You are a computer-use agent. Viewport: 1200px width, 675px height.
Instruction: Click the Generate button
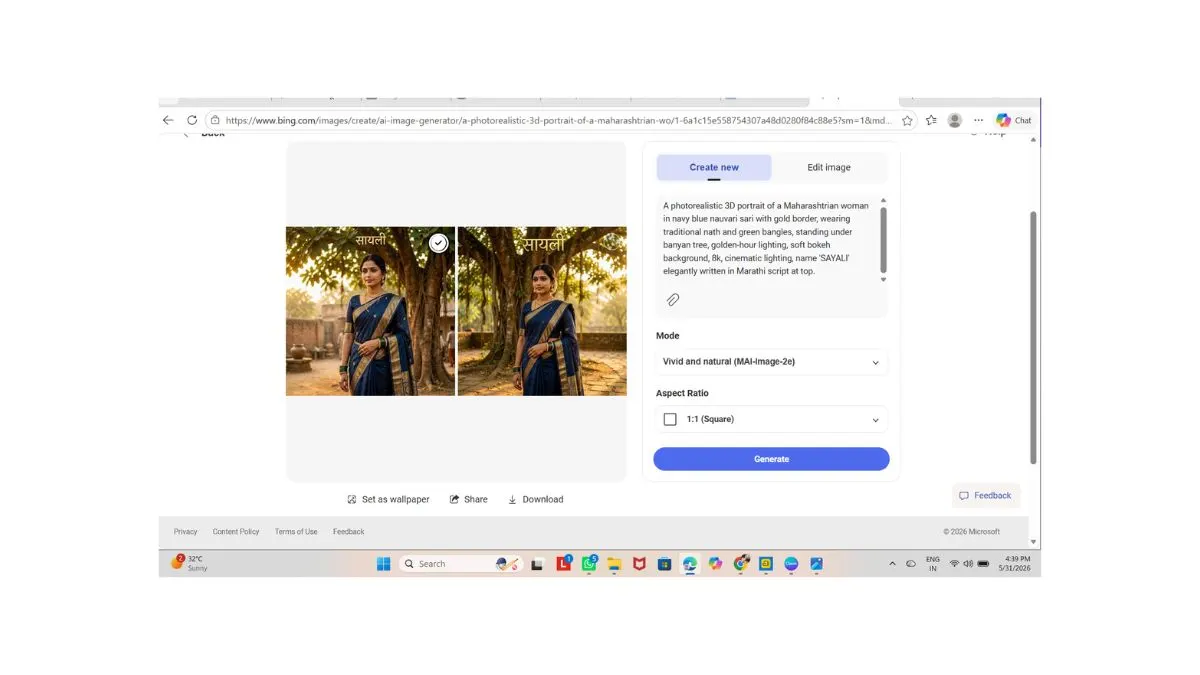[x=771, y=459]
